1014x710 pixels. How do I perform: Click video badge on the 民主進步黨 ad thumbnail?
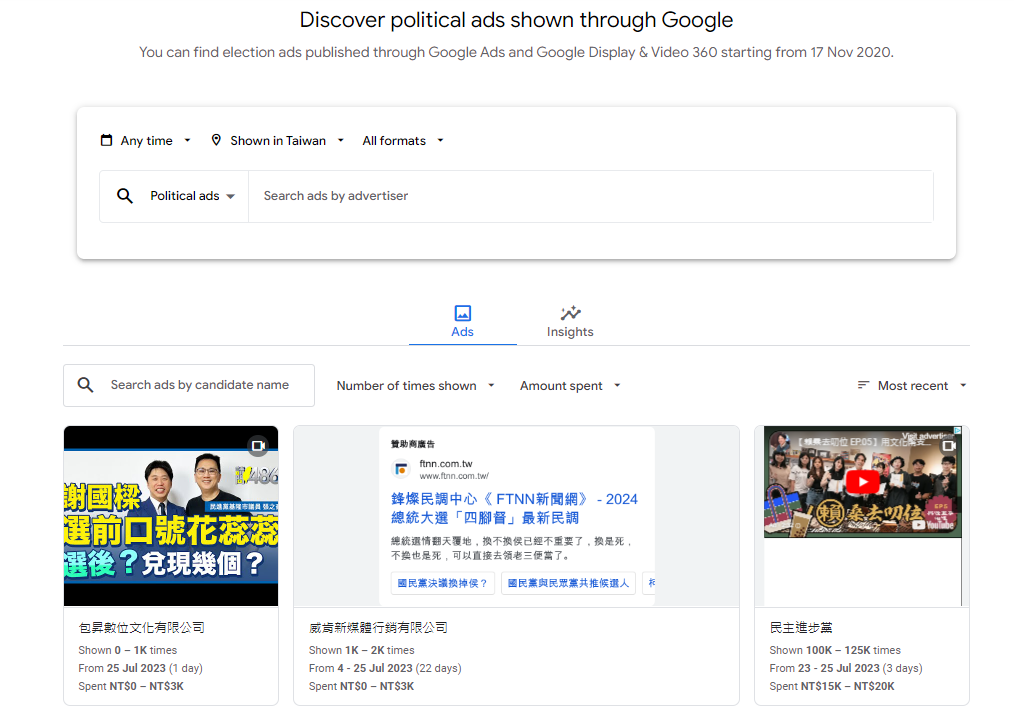(x=949, y=446)
